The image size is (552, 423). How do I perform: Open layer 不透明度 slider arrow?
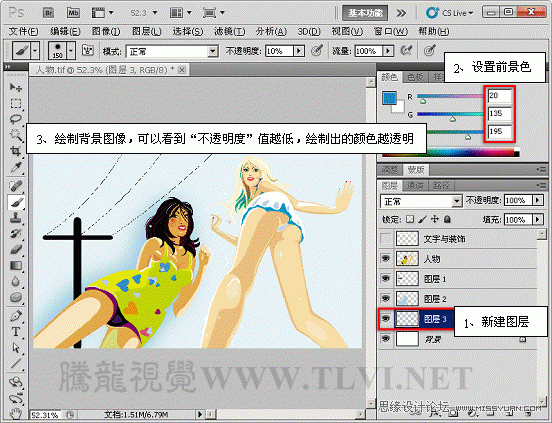[538, 200]
